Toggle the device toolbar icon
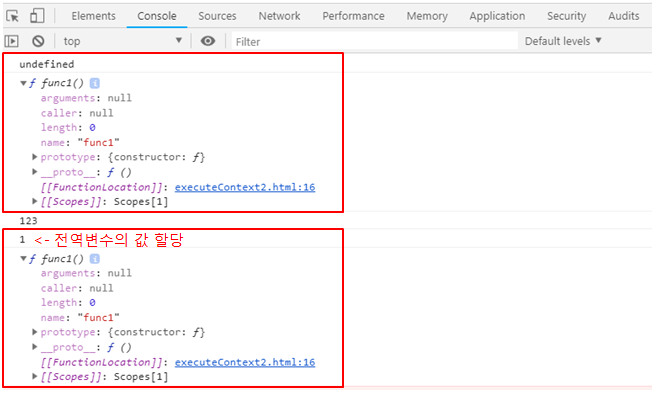This screenshot has width=652, height=397. pyautogui.click(x=37, y=16)
